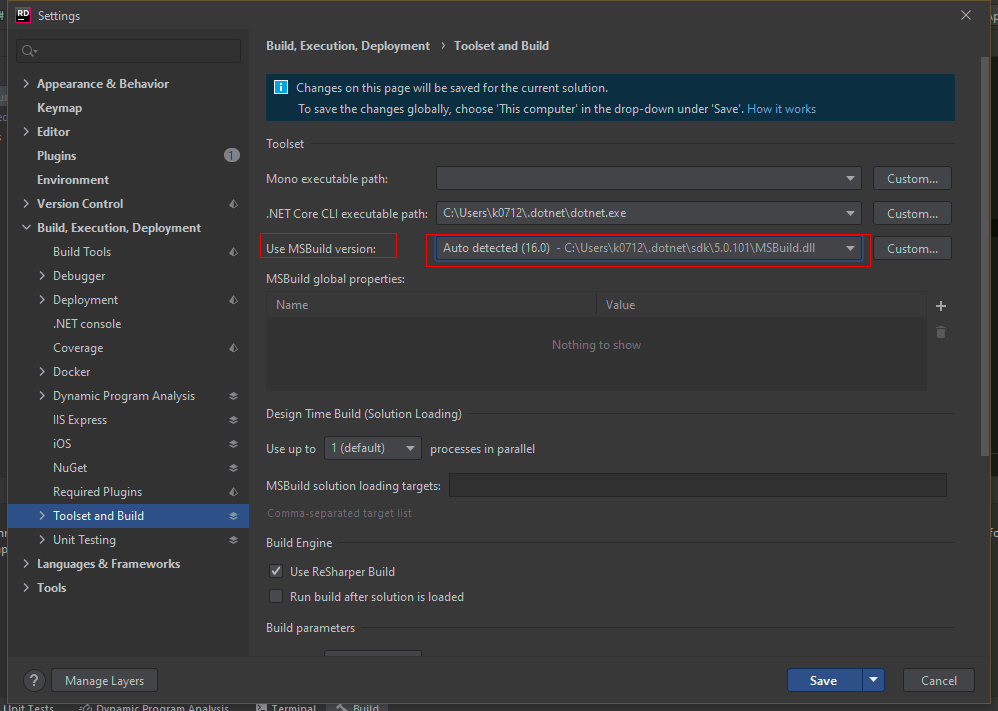Viewport: 998px width, 711px height.
Task: Click the layer icon next to Toolset and Build
Action: 233,516
